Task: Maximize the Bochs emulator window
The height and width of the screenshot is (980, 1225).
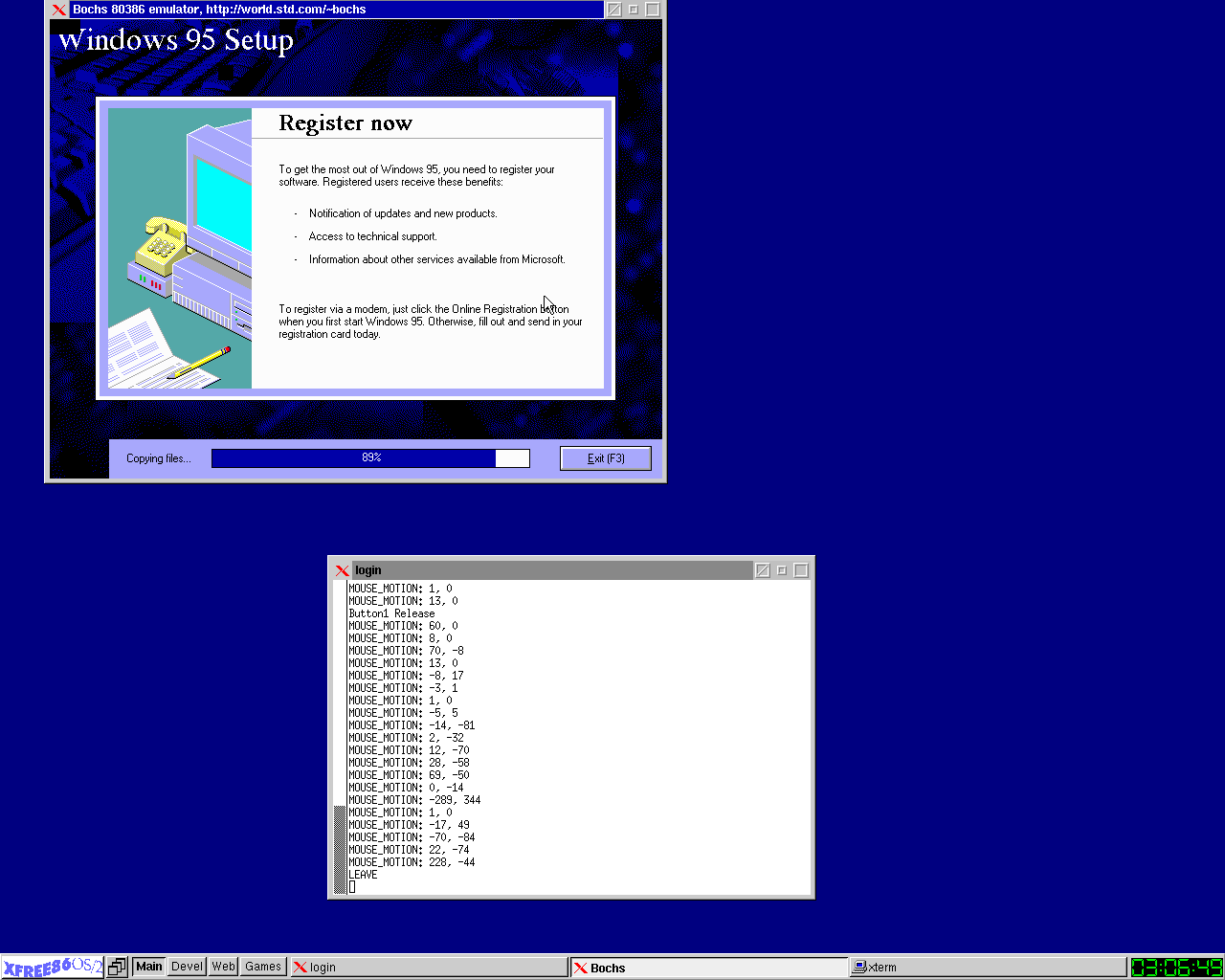Action: click(653, 10)
